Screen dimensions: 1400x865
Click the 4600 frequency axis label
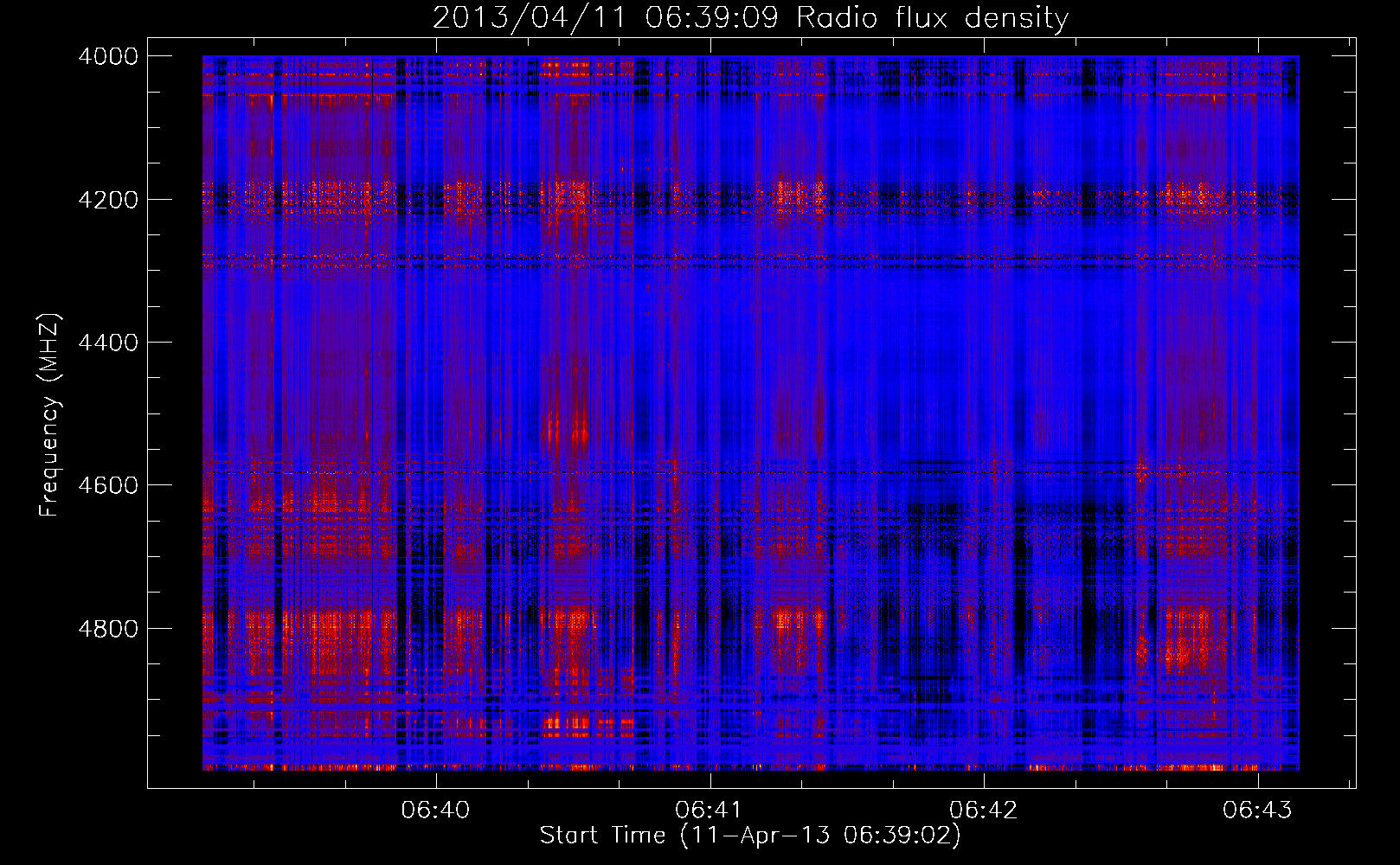tap(107, 485)
